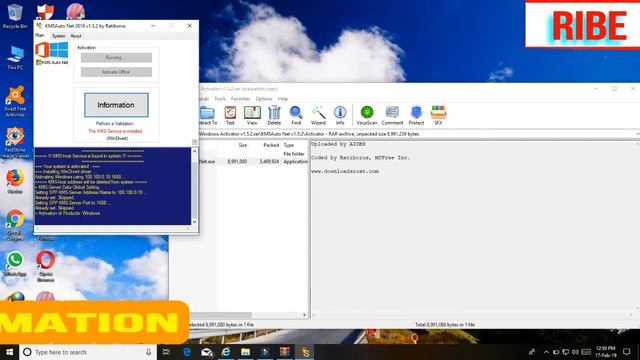Screen dimensions: 640x360
Task: Select the Application file row in WinRAR
Action: click(x=253, y=162)
